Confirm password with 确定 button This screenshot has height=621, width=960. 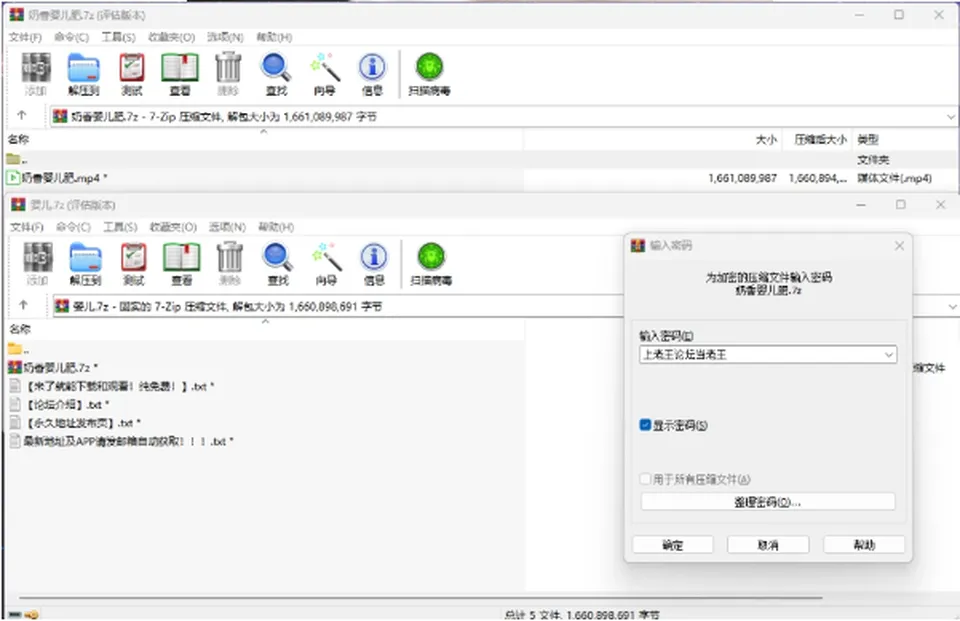tap(673, 544)
